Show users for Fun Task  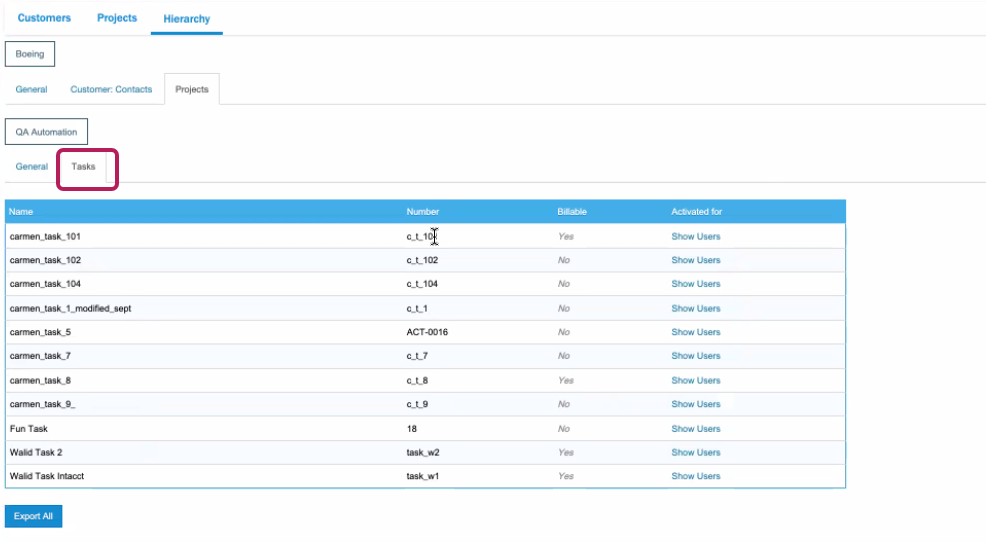click(x=695, y=429)
